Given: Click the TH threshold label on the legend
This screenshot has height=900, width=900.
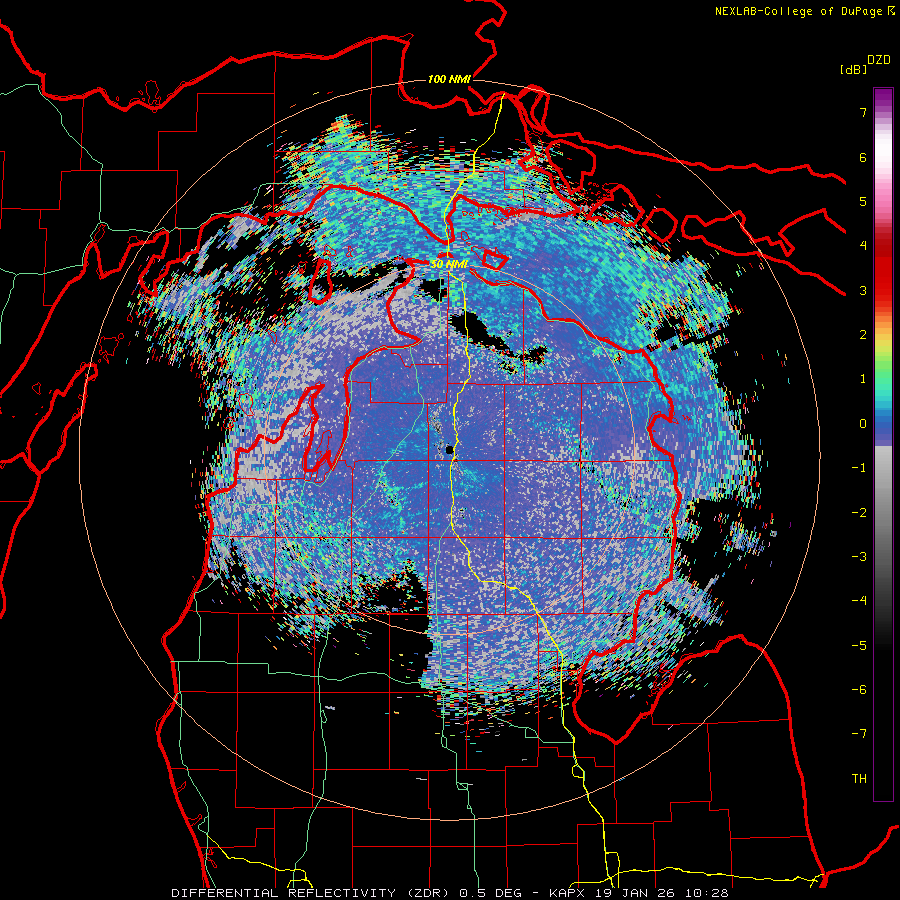Looking at the screenshot, I should [x=859, y=779].
